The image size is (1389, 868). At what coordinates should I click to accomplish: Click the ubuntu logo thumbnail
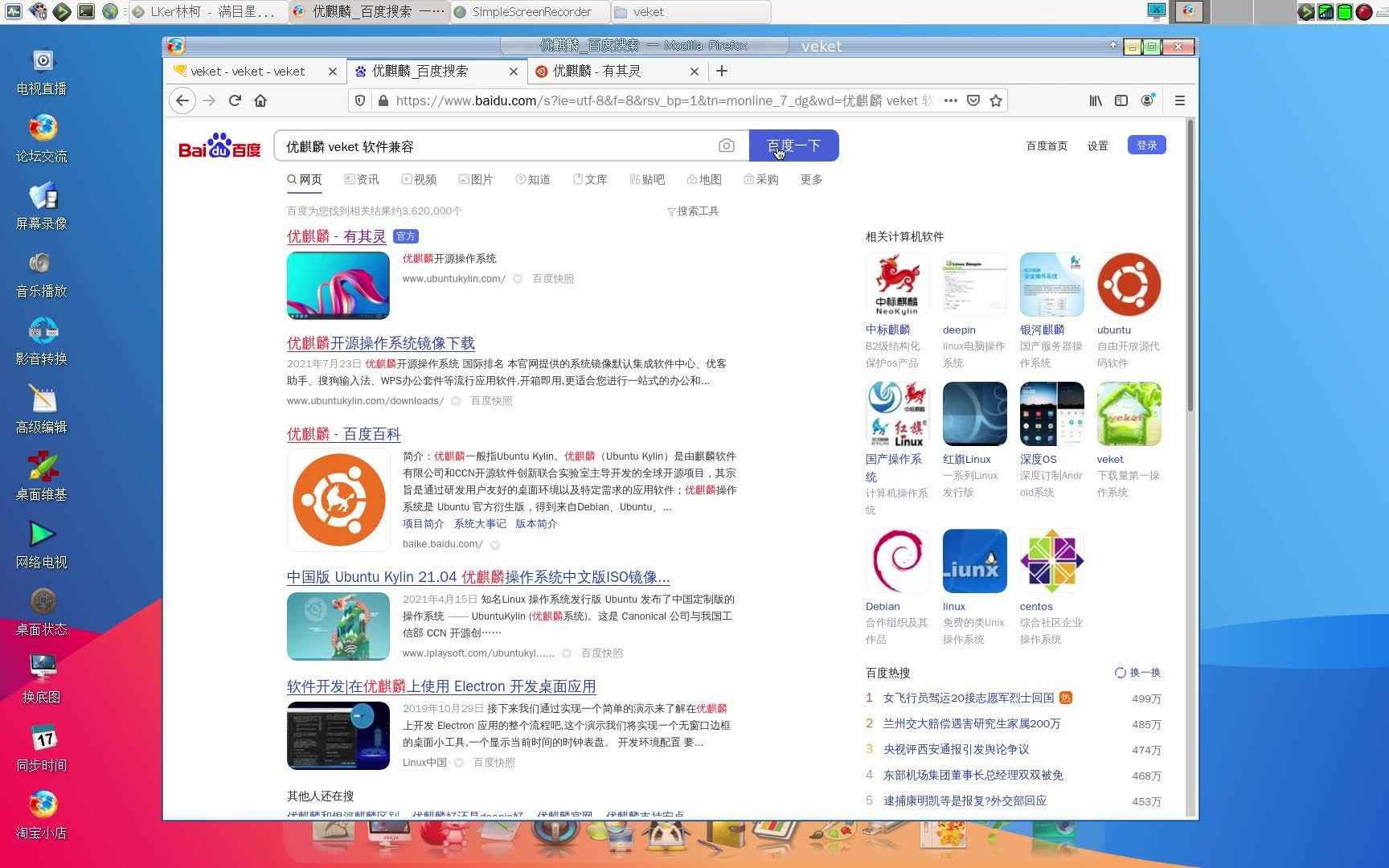click(x=1129, y=285)
